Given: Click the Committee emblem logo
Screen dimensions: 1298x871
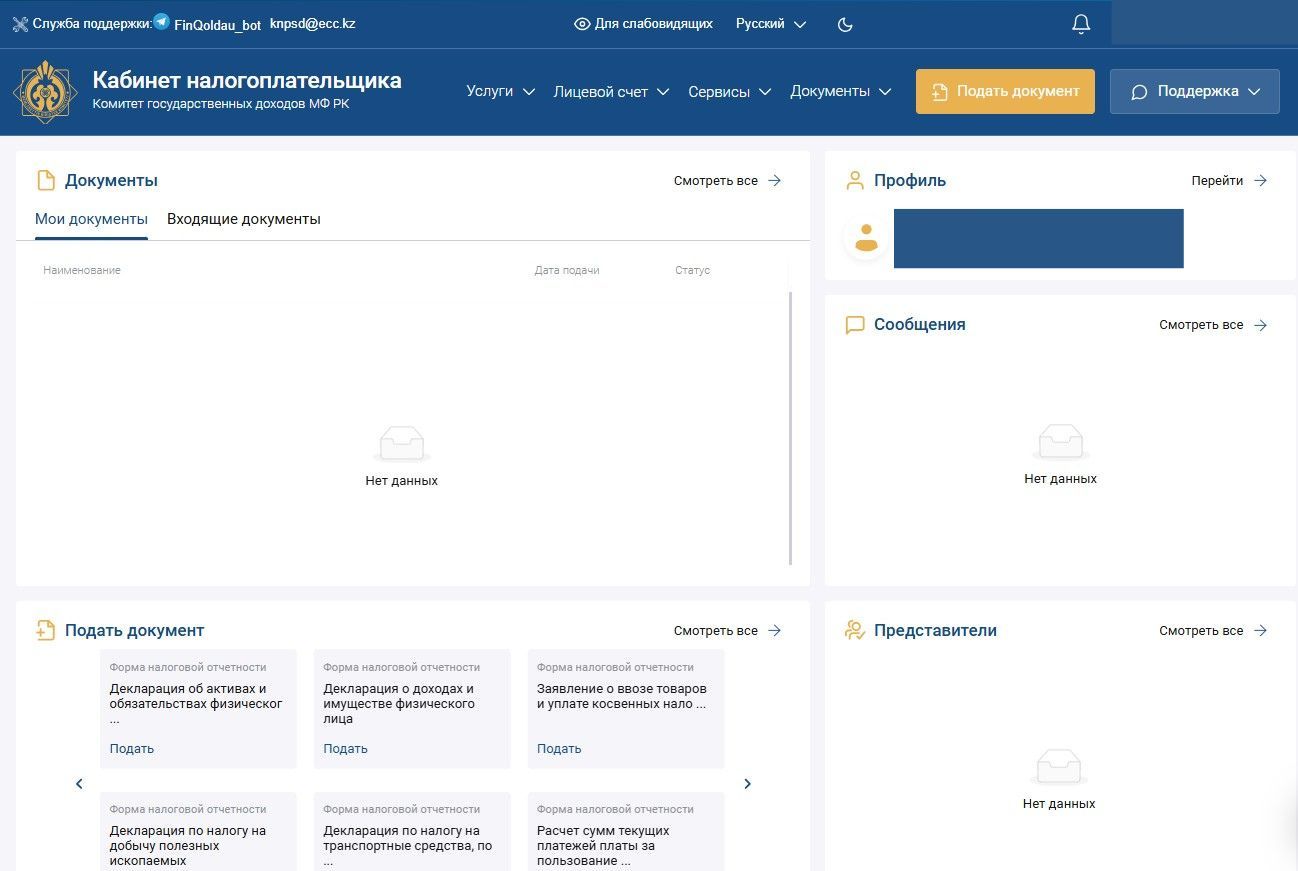Looking at the screenshot, I should coord(45,91).
